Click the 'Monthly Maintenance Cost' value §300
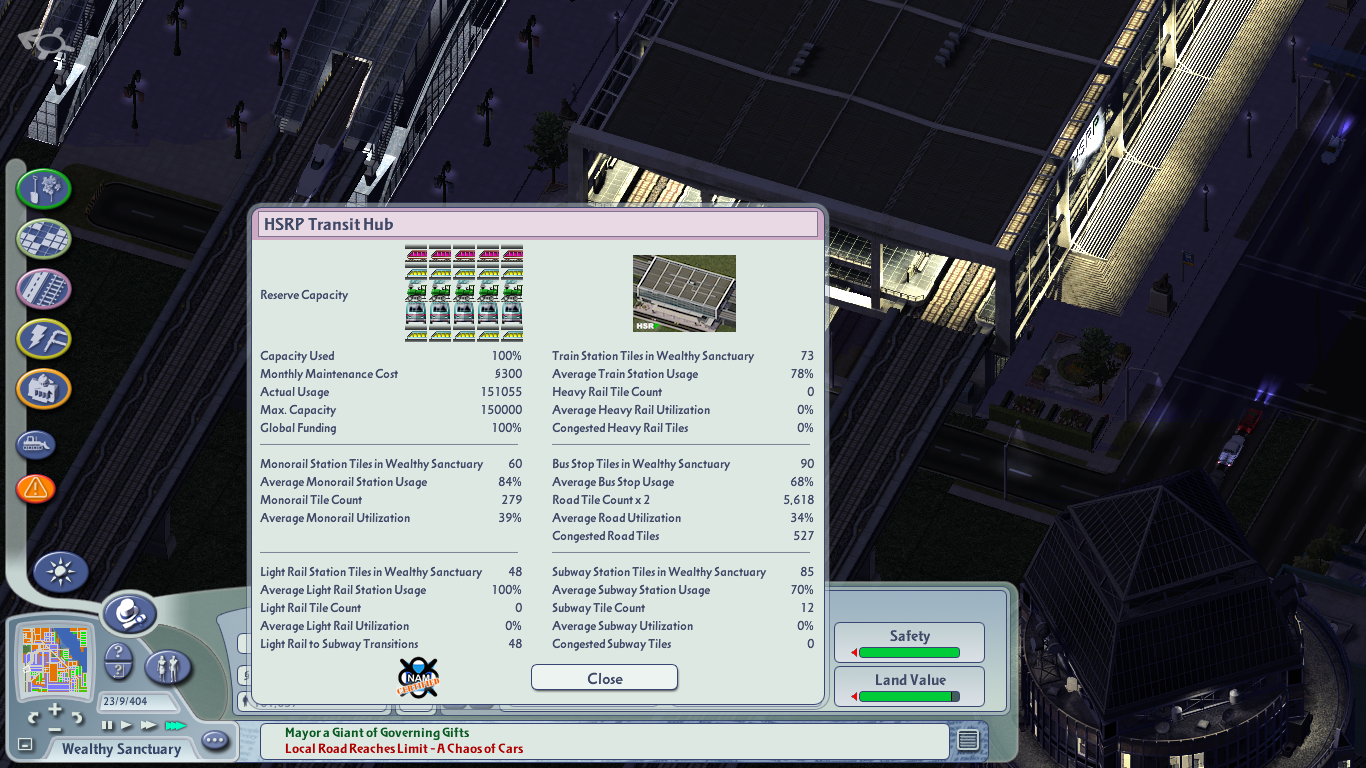This screenshot has width=1366, height=768. [508, 374]
